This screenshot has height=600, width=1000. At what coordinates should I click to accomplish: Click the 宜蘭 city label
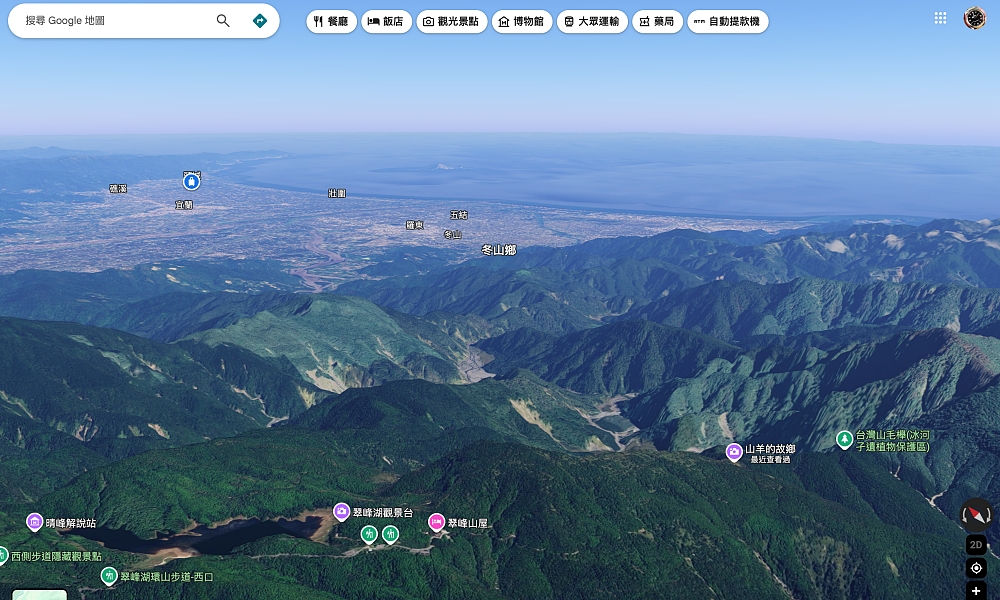coord(184,205)
